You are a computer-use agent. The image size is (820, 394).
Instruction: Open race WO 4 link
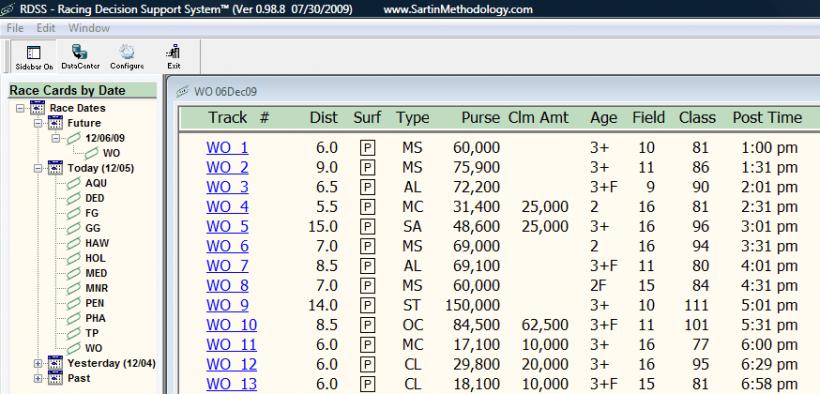coord(227,207)
